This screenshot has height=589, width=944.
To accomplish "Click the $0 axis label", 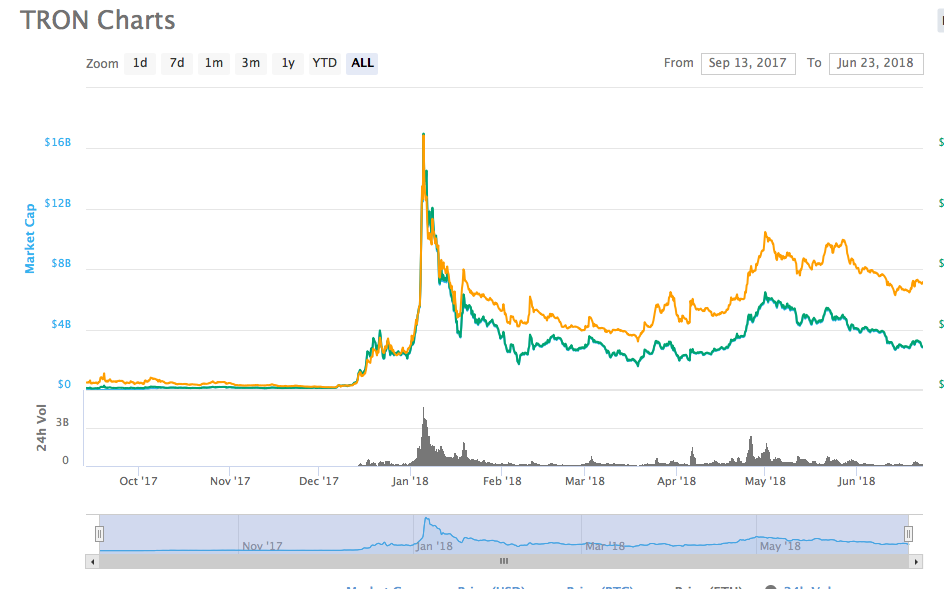I will click(x=64, y=384).
